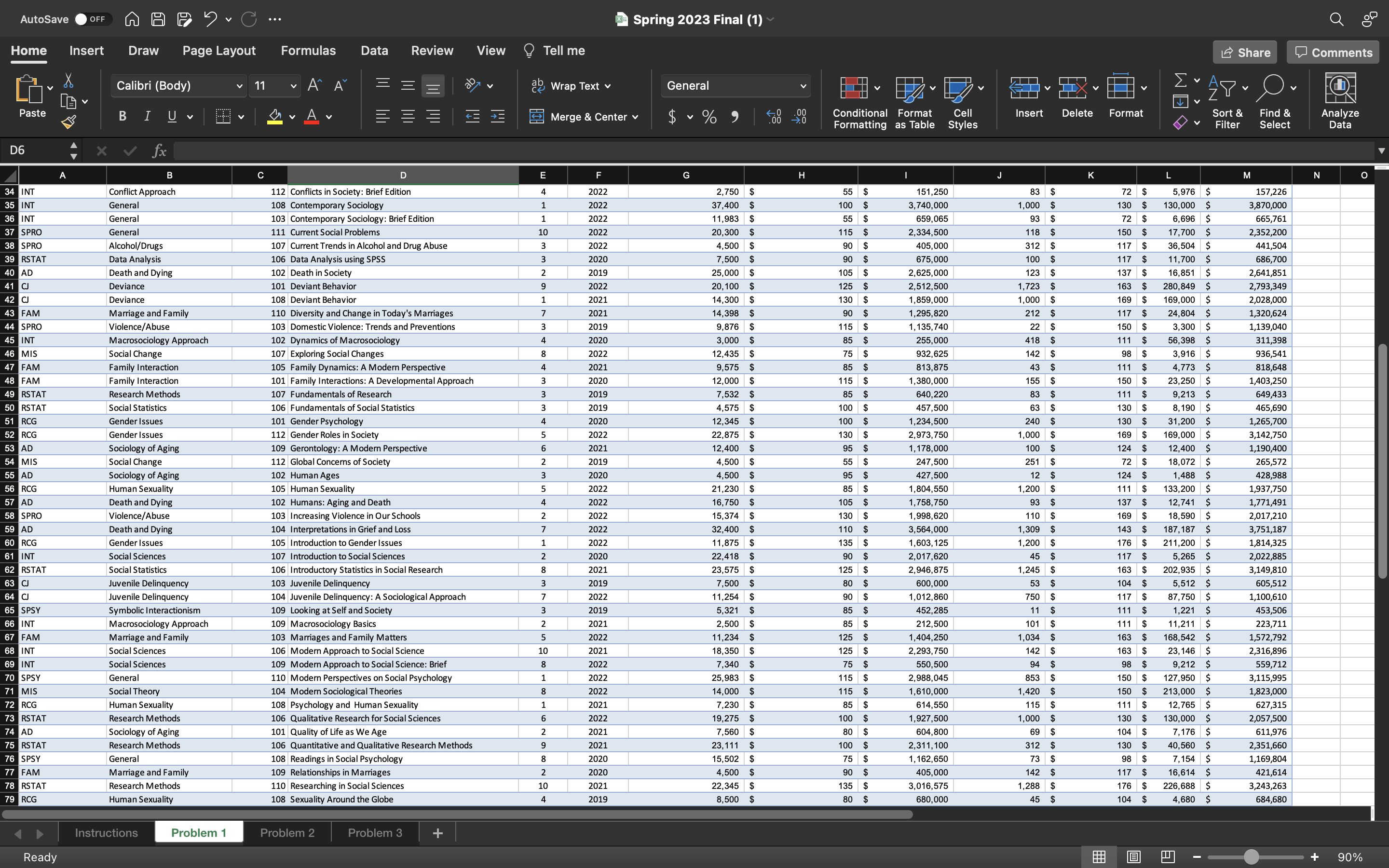Center align the cell contents
The image size is (1389, 868).
coord(408,117)
